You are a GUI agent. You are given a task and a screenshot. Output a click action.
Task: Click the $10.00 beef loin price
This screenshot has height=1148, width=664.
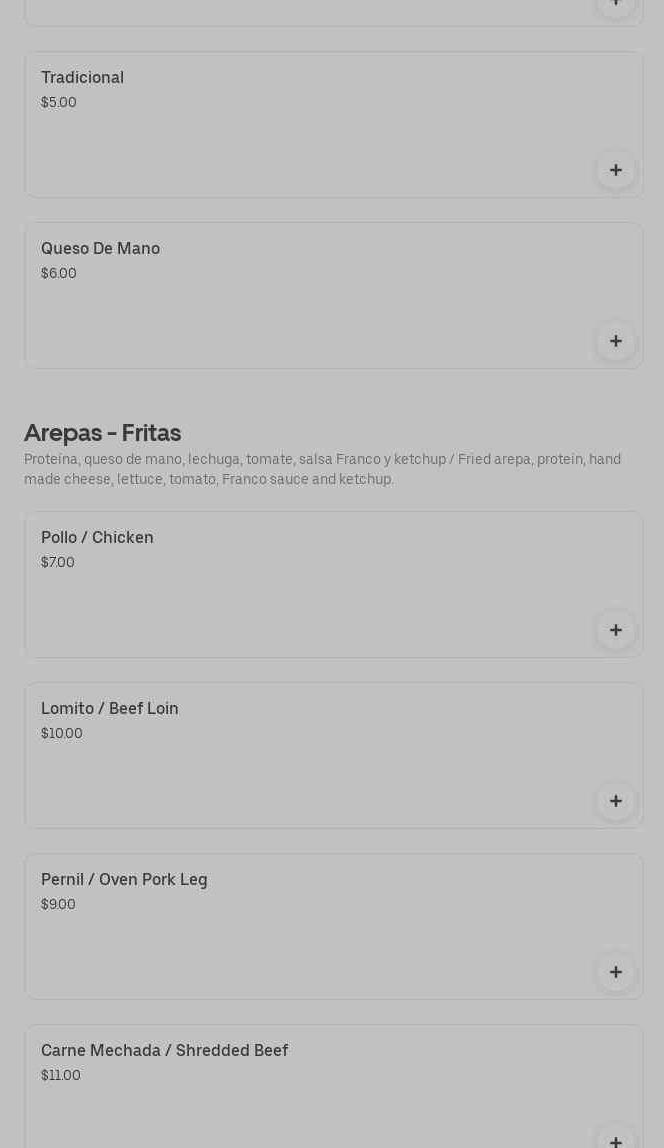62,734
